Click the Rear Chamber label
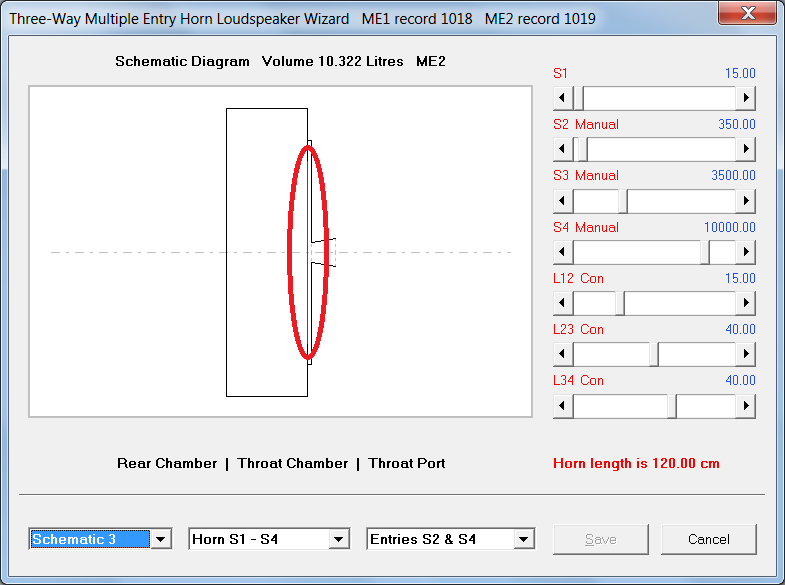Screen dimensions: 785x585 (167, 463)
